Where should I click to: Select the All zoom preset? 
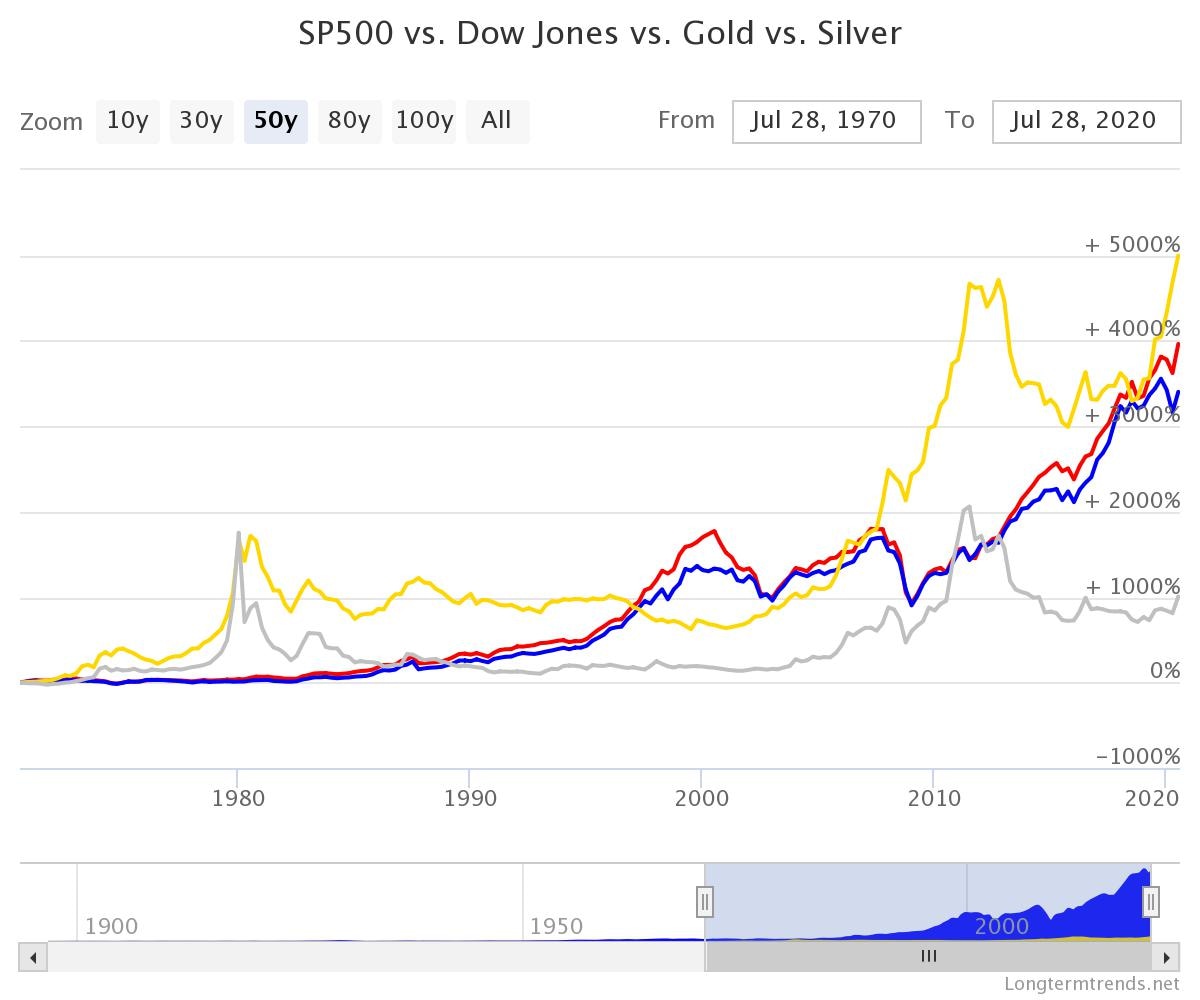(497, 120)
